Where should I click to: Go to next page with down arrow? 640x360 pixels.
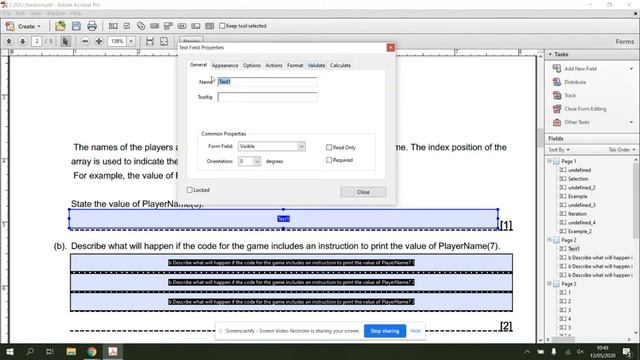point(22,41)
